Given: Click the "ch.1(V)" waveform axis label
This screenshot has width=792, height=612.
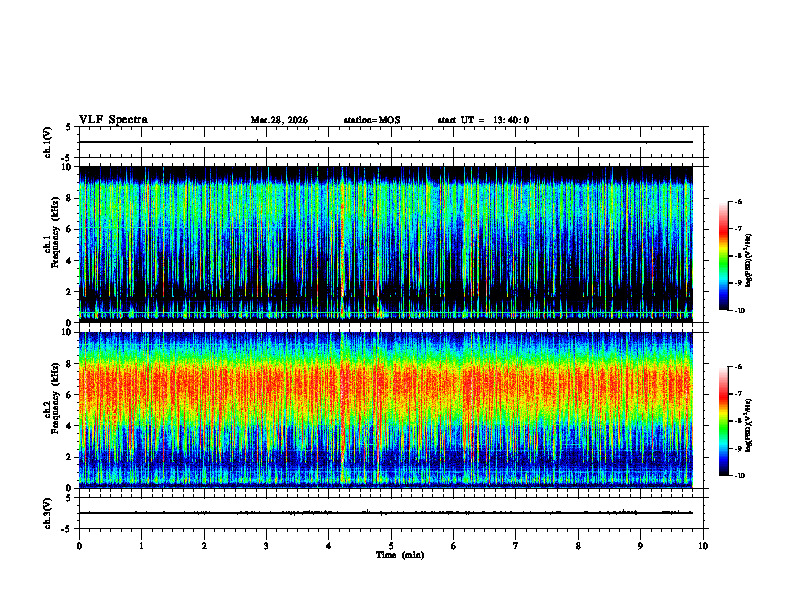Looking at the screenshot, I should (x=48, y=142).
